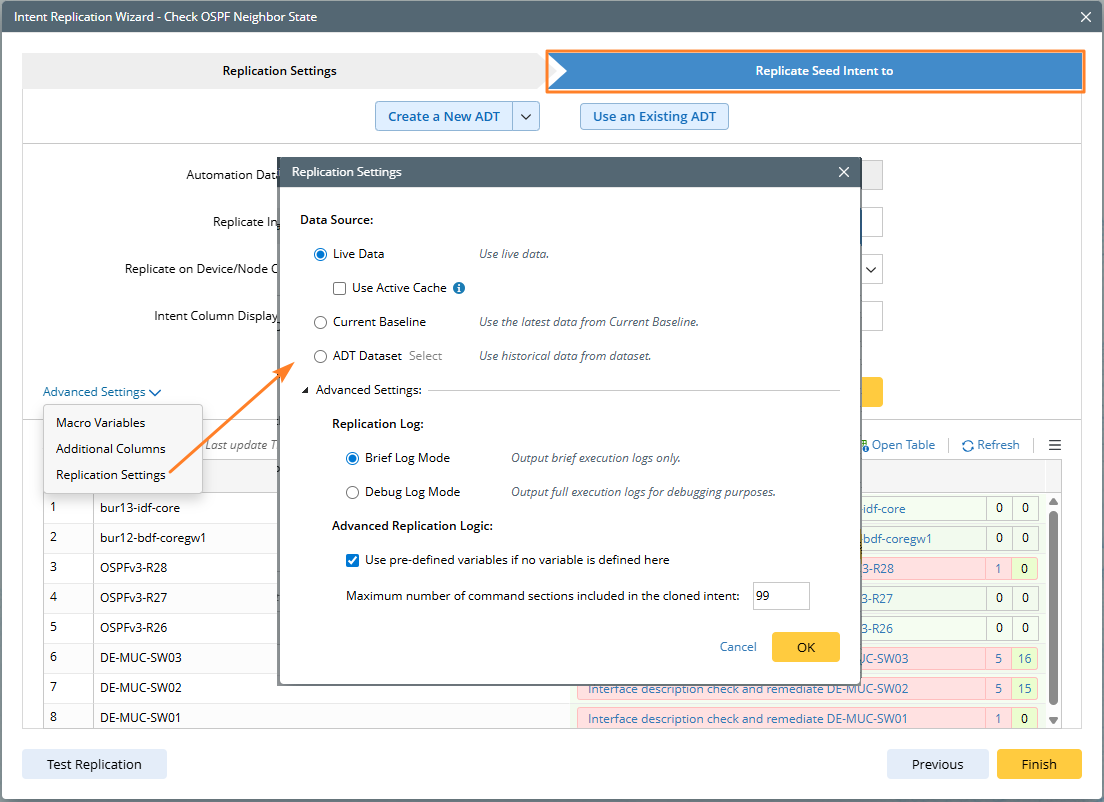This screenshot has height=802, width=1104.
Task: Choose Debug Log Mode
Action: click(352, 492)
